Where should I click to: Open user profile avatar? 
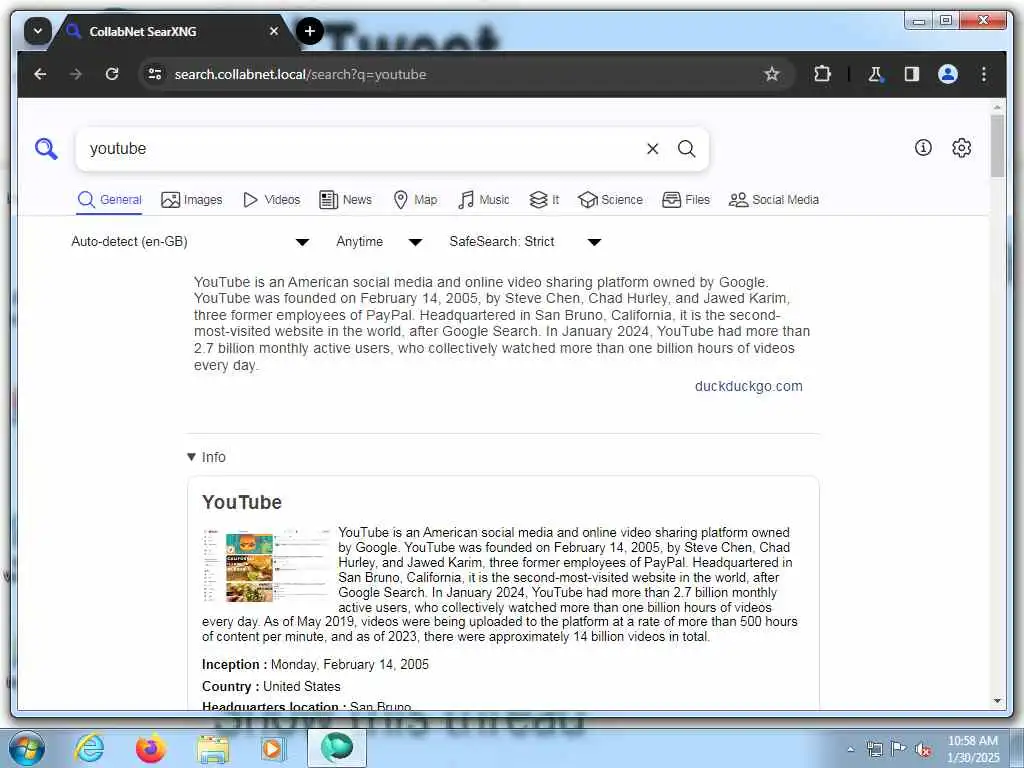948,74
